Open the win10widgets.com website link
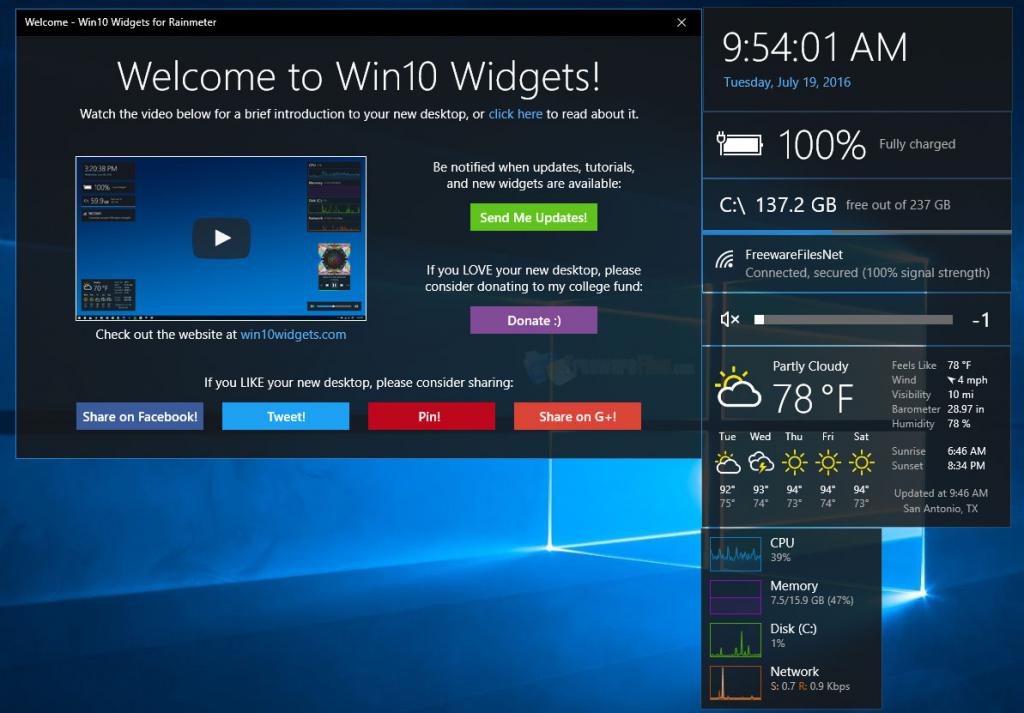 293,335
